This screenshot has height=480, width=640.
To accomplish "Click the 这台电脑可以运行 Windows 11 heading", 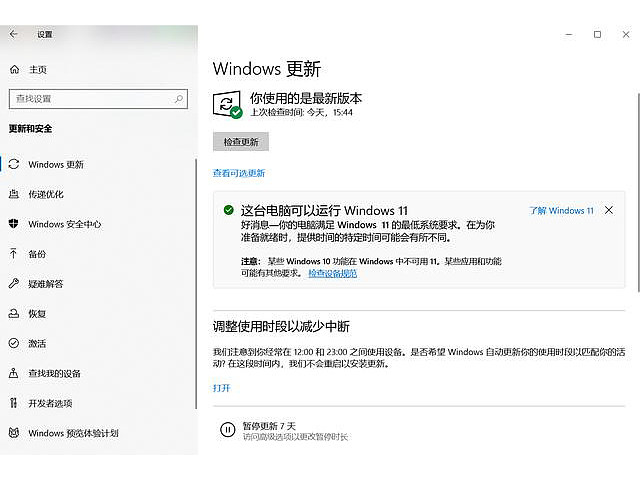I will (x=324, y=211).
